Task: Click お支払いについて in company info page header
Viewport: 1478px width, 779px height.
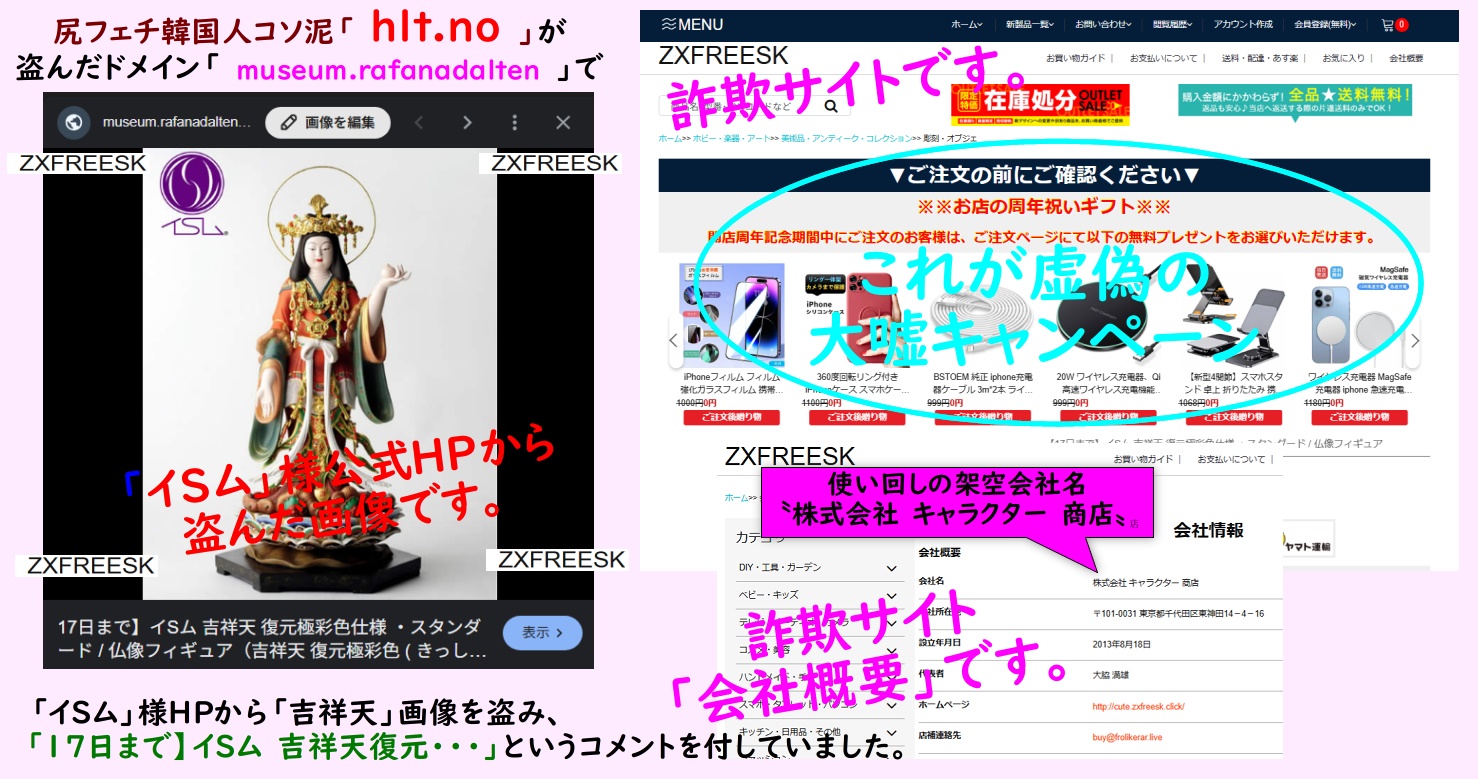Action: pos(1232,459)
